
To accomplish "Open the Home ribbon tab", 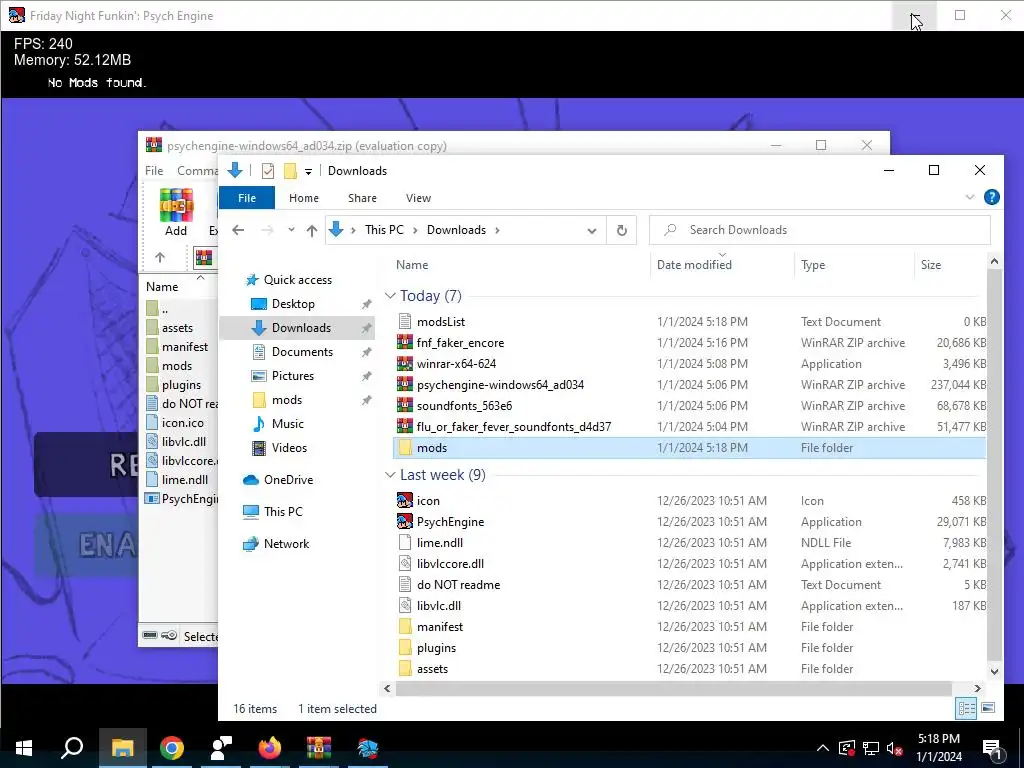I will point(304,198).
